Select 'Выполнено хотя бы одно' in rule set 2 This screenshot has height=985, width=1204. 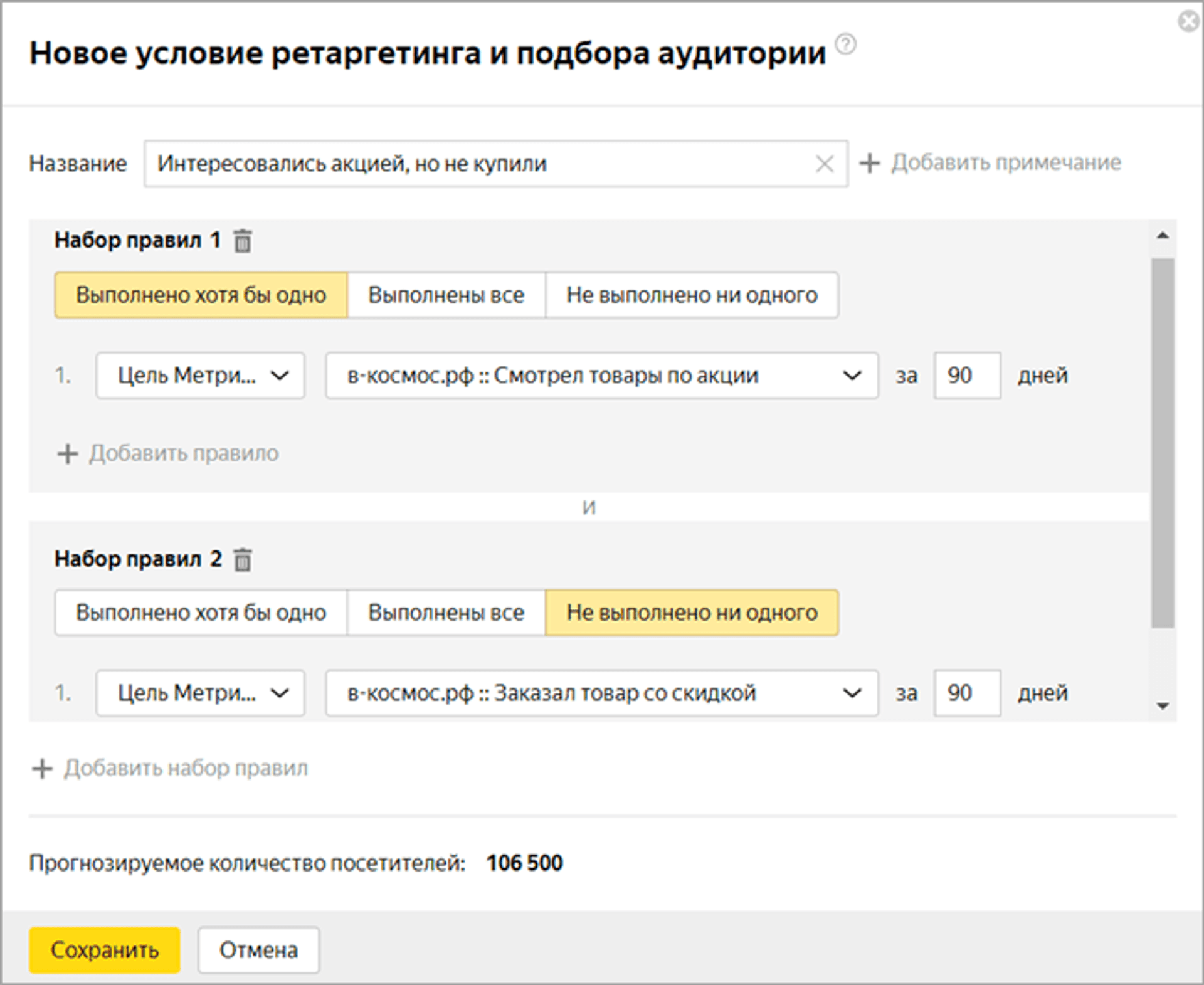tap(200, 613)
